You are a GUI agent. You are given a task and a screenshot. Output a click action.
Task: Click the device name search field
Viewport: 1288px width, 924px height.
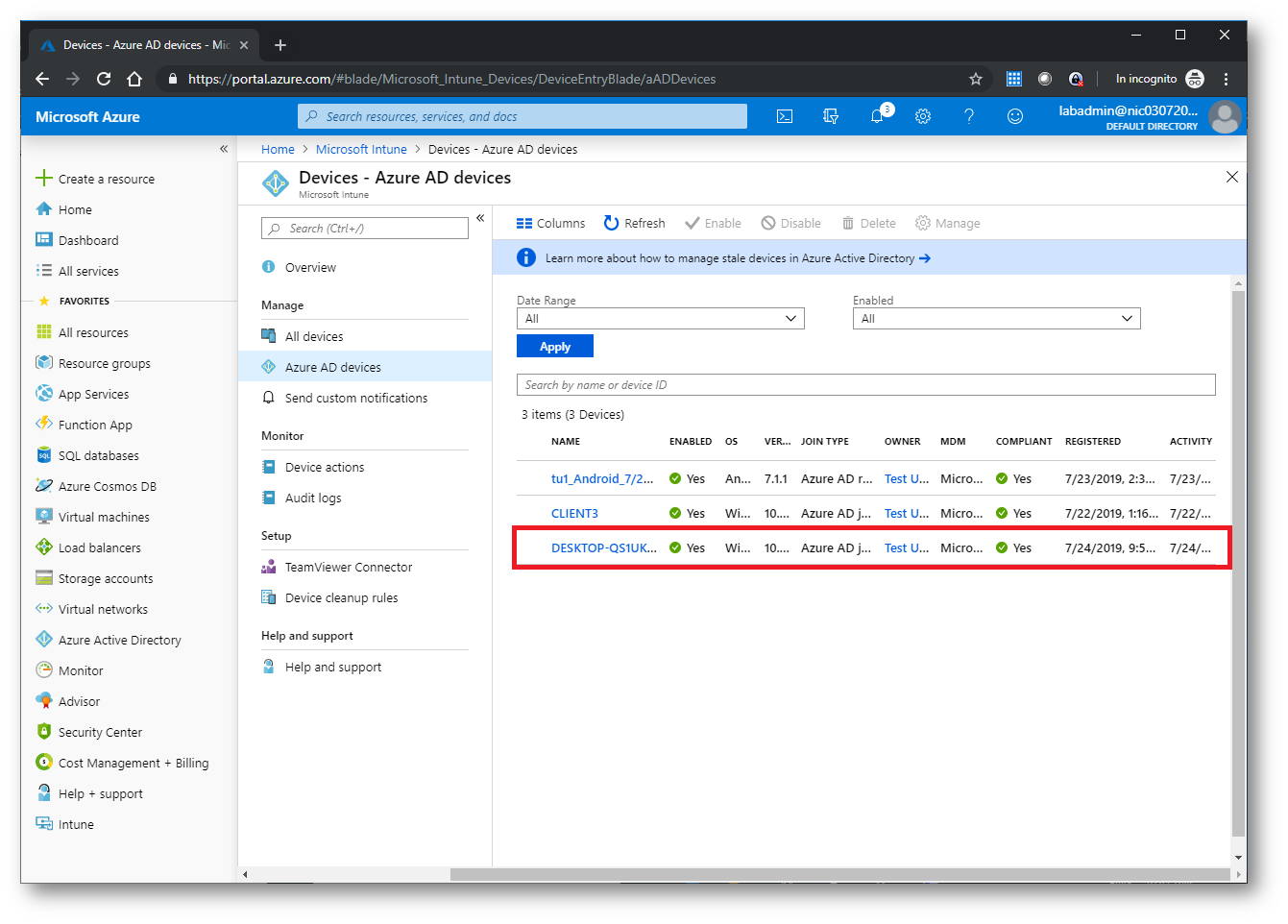point(866,385)
